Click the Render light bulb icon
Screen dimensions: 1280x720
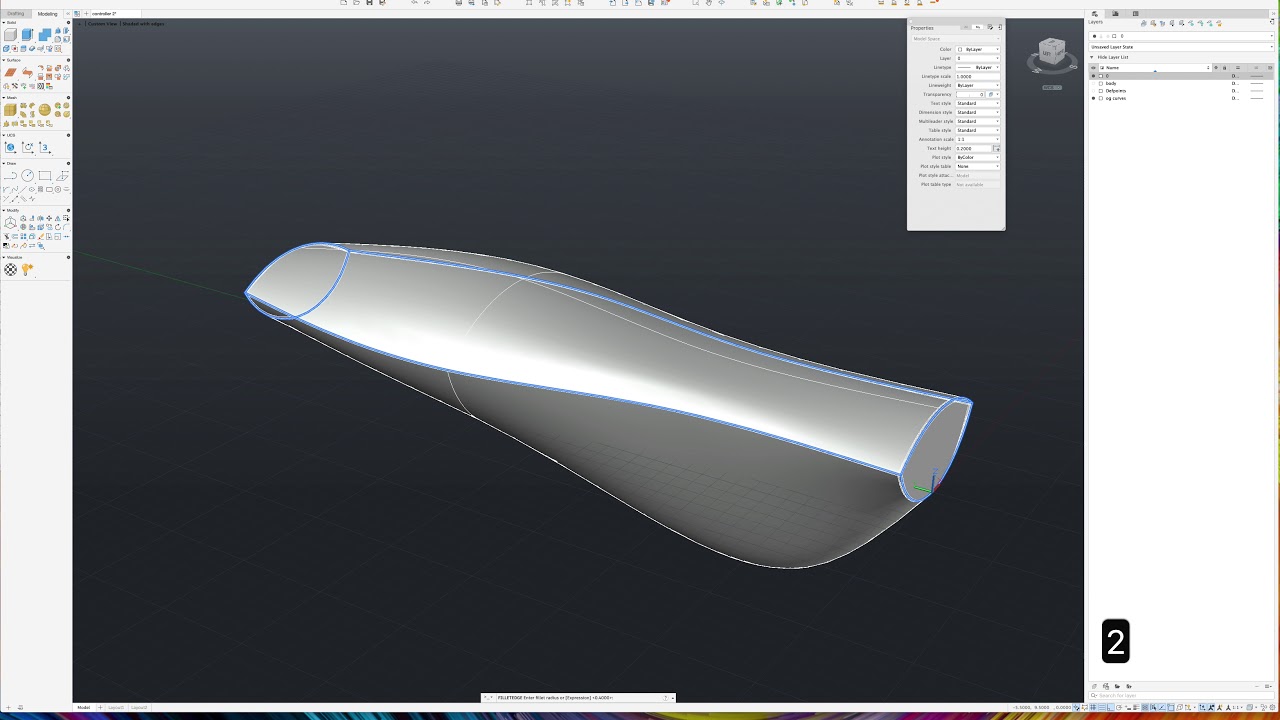coord(27,270)
